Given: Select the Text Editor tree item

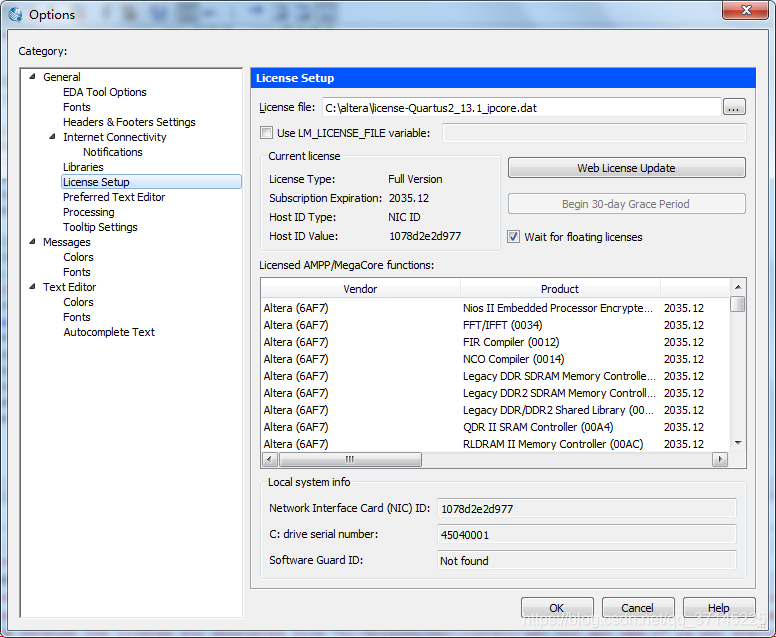Looking at the screenshot, I should [x=69, y=287].
